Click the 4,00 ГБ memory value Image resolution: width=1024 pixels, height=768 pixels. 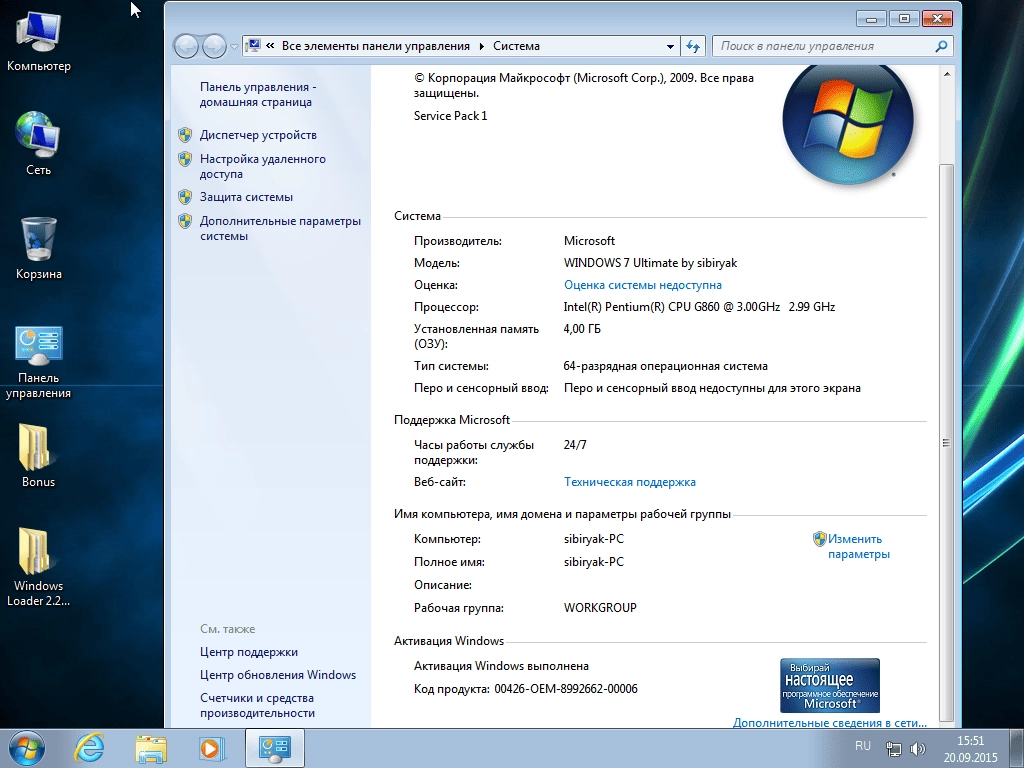[x=582, y=328]
